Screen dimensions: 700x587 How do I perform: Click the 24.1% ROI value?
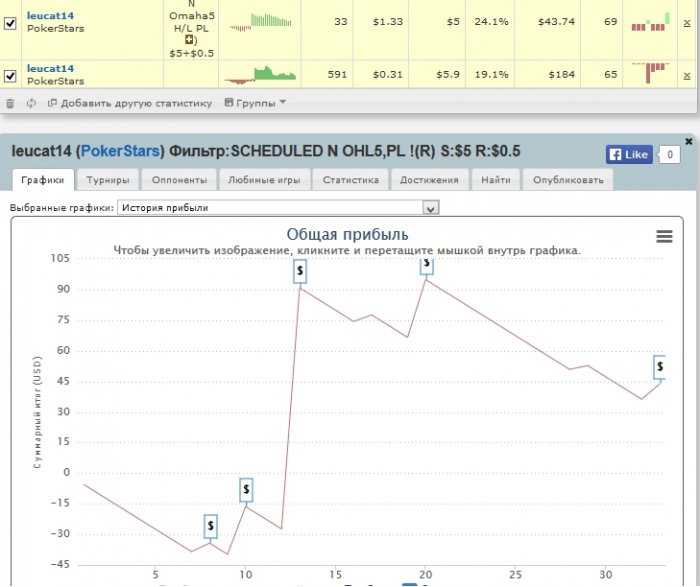pos(491,21)
